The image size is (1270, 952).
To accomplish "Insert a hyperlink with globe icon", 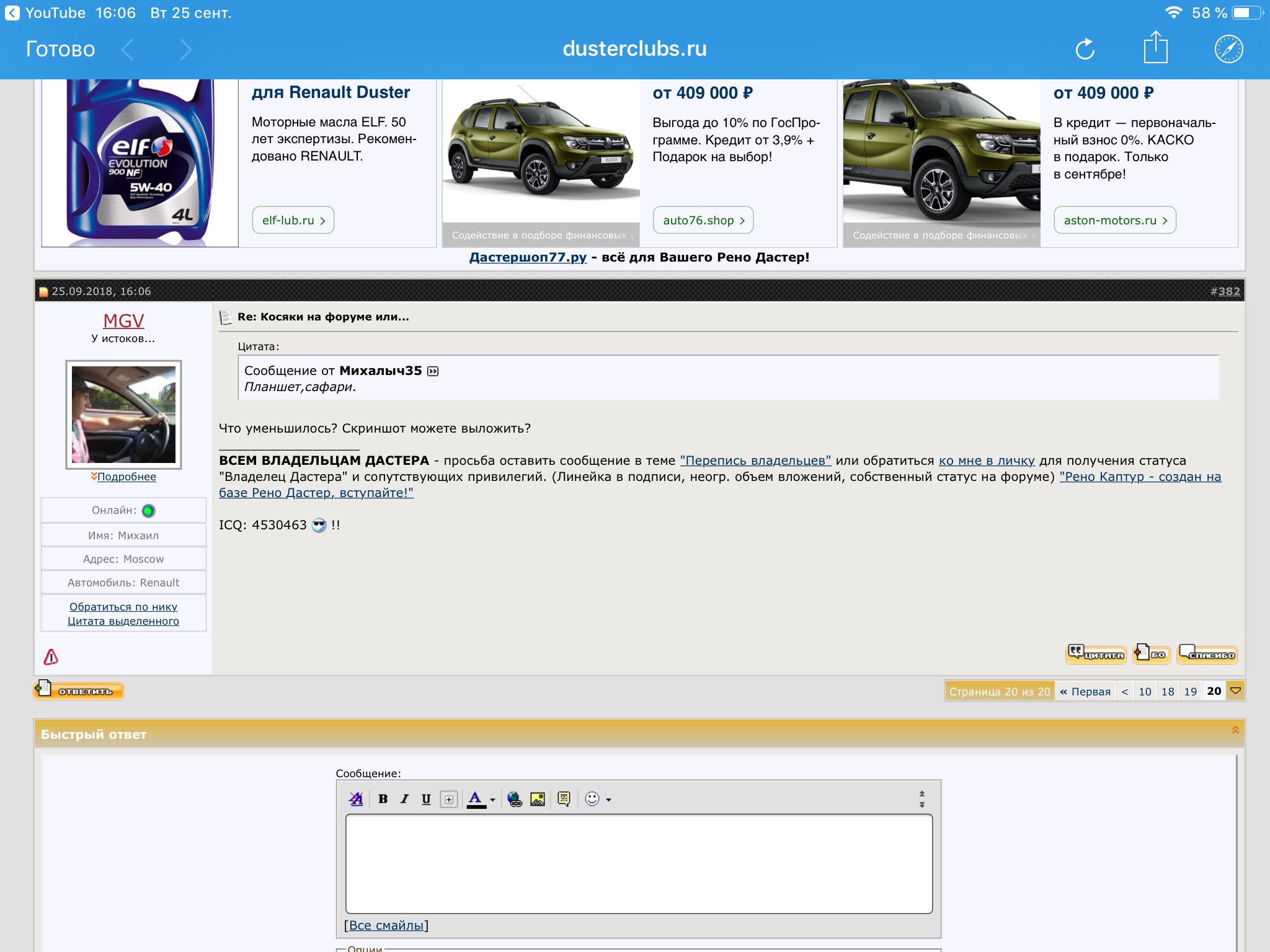I will point(515,799).
